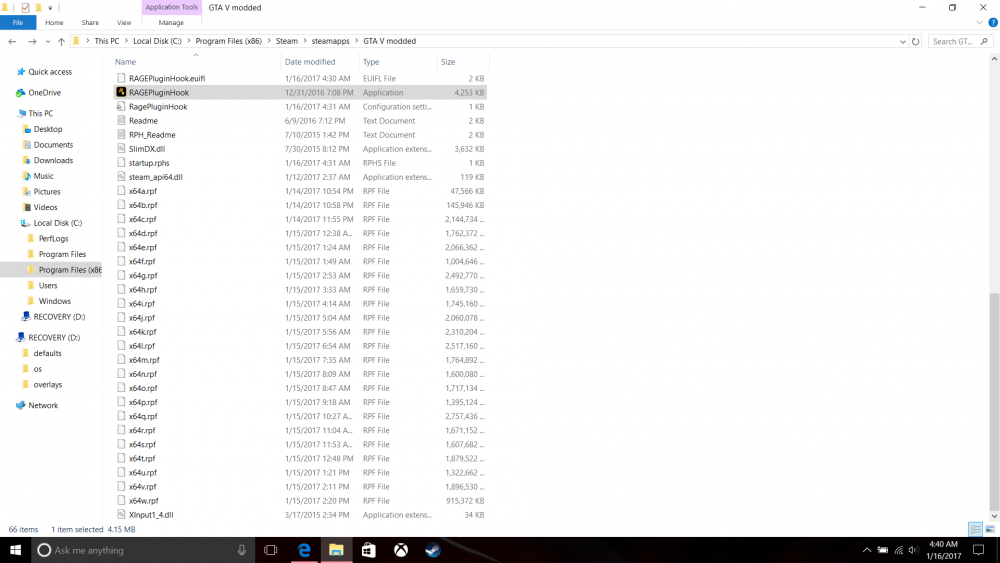Open Explorer Help question mark icon
1000x563 pixels.
pyautogui.click(x=993, y=22)
